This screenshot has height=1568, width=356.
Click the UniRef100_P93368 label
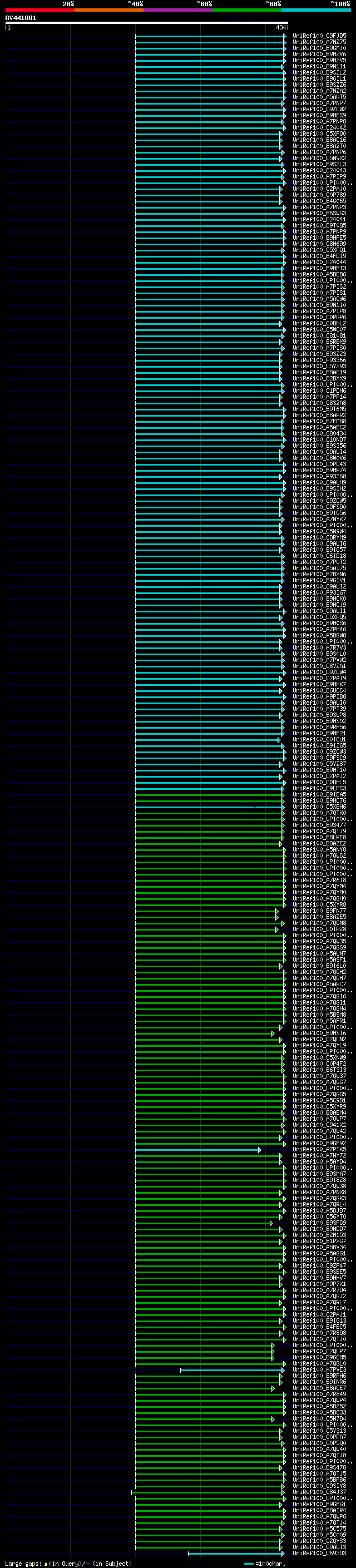pos(319,477)
